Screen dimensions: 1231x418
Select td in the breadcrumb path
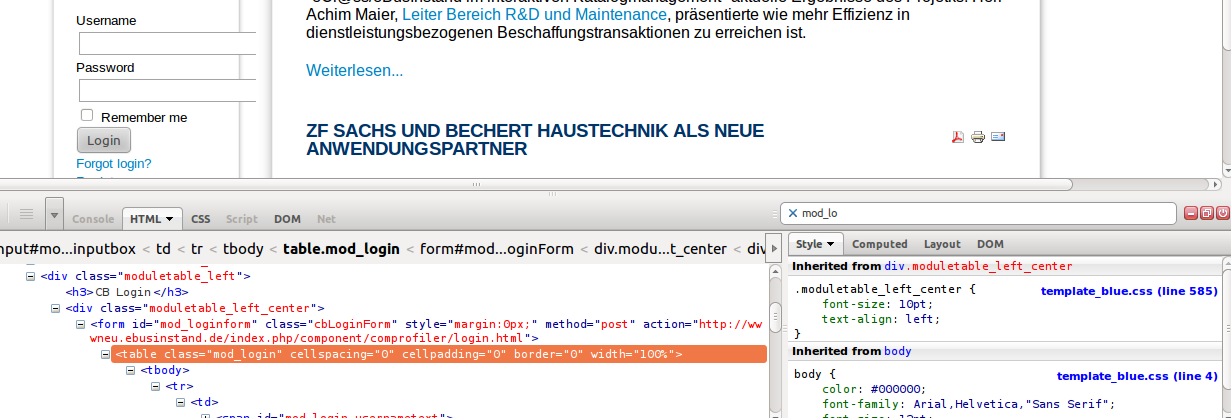coord(164,249)
